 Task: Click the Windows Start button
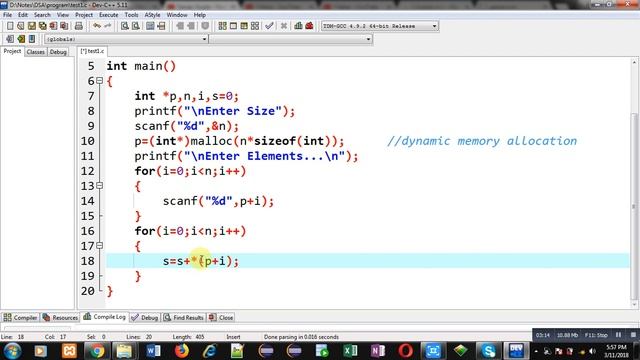12,351
